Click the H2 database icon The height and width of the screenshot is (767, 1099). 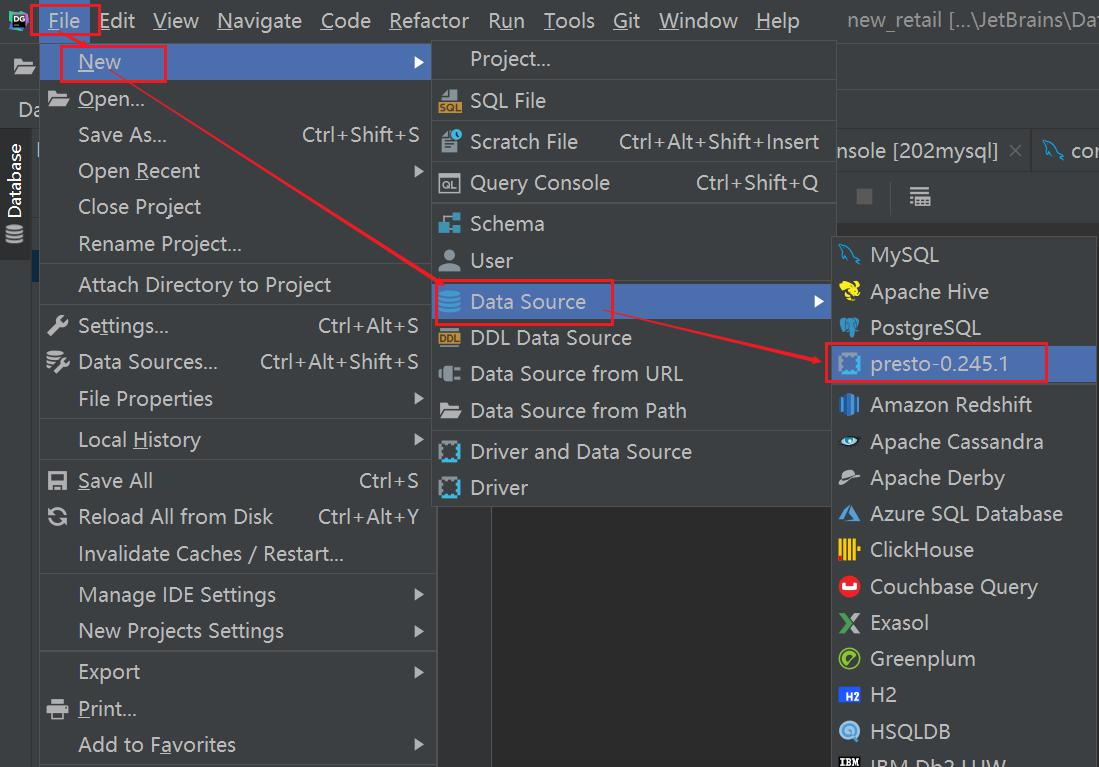[849, 695]
